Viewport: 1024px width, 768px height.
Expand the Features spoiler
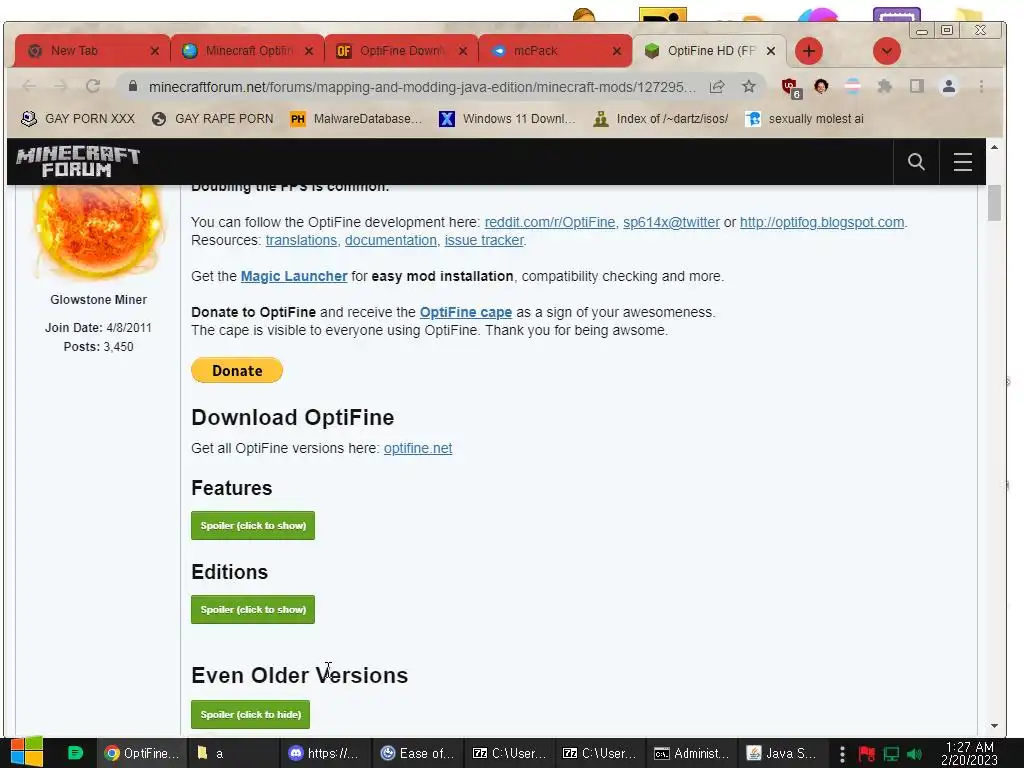253,525
